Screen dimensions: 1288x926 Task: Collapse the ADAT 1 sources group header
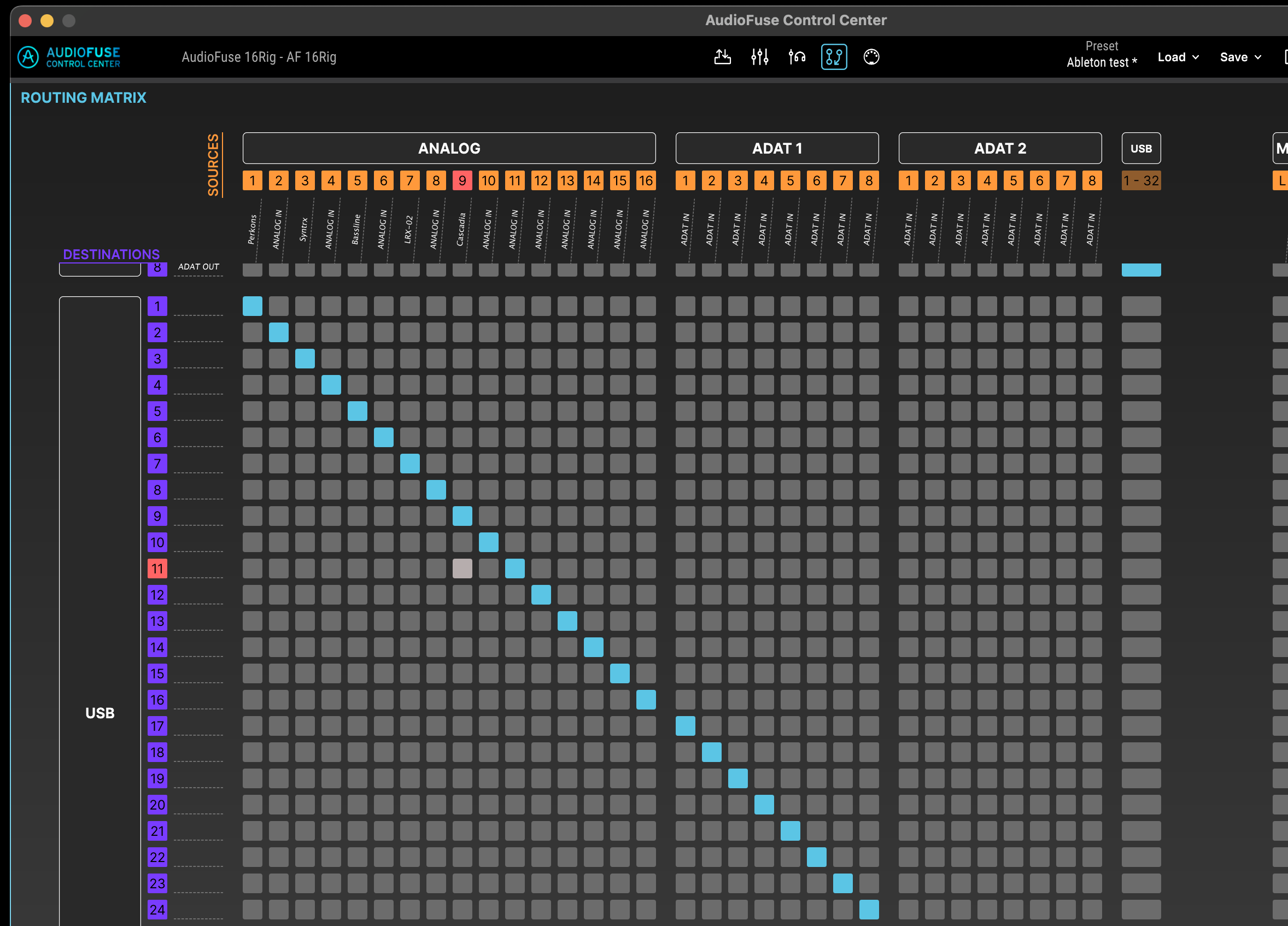[777, 148]
